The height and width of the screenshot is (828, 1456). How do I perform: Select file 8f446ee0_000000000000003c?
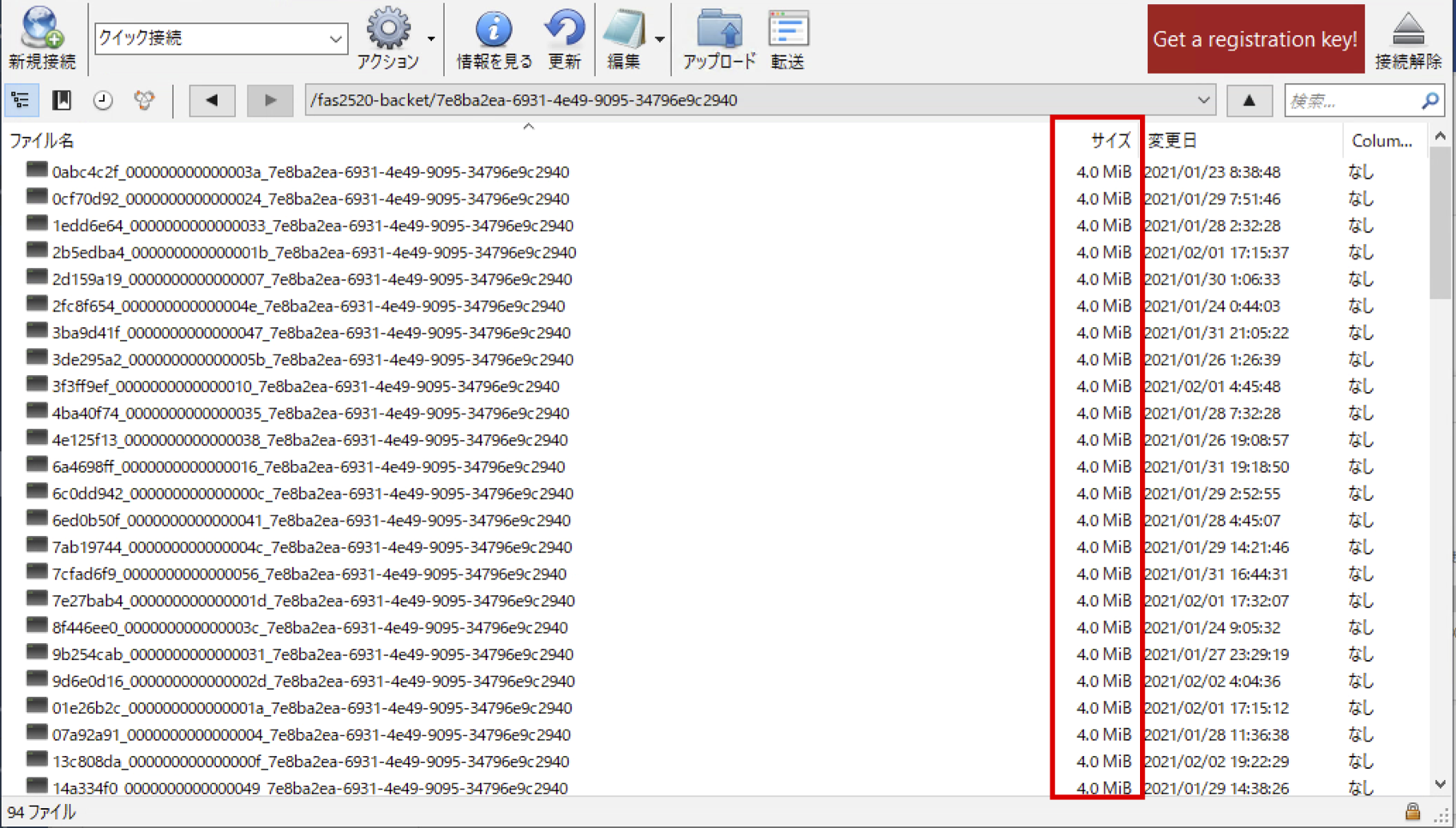click(x=310, y=627)
